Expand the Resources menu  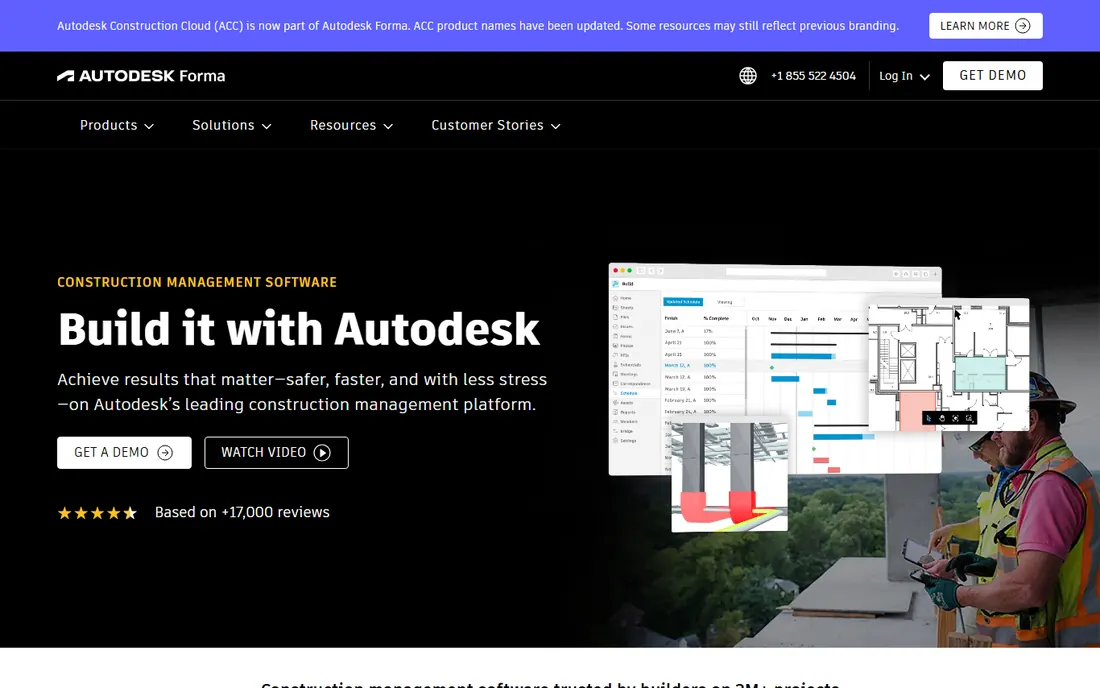coord(351,126)
